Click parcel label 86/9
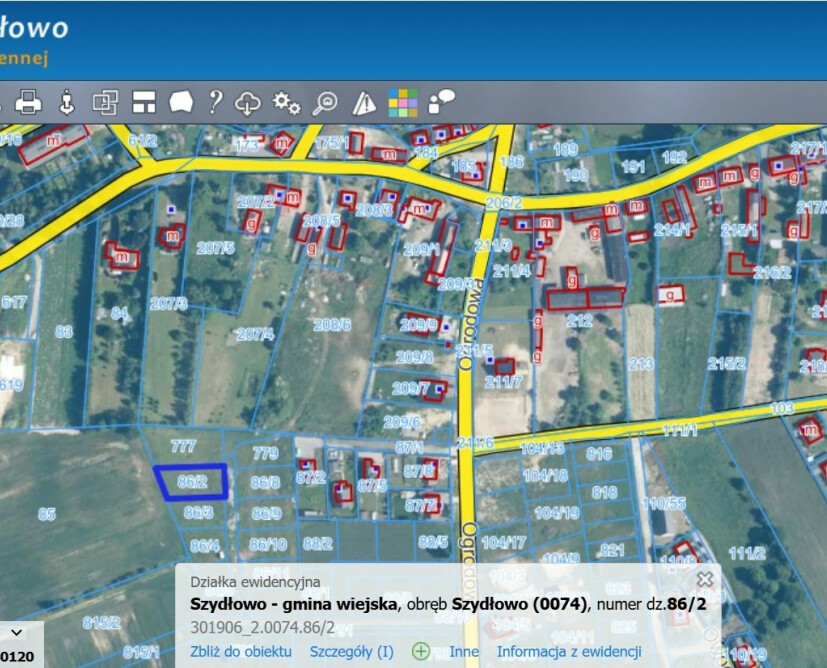827x668 pixels. tap(266, 513)
